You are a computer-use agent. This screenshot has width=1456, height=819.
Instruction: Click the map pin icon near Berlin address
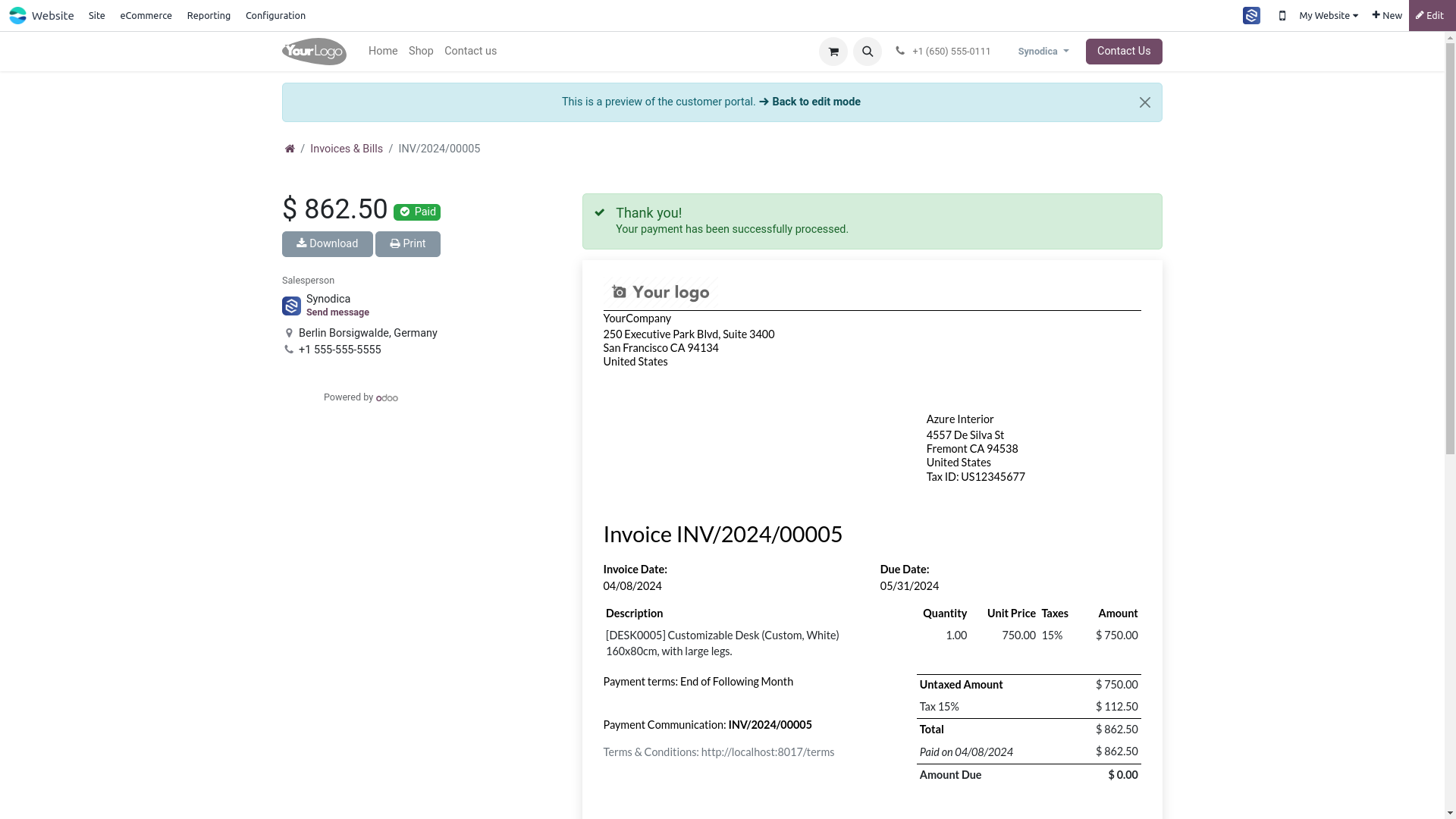(289, 333)
